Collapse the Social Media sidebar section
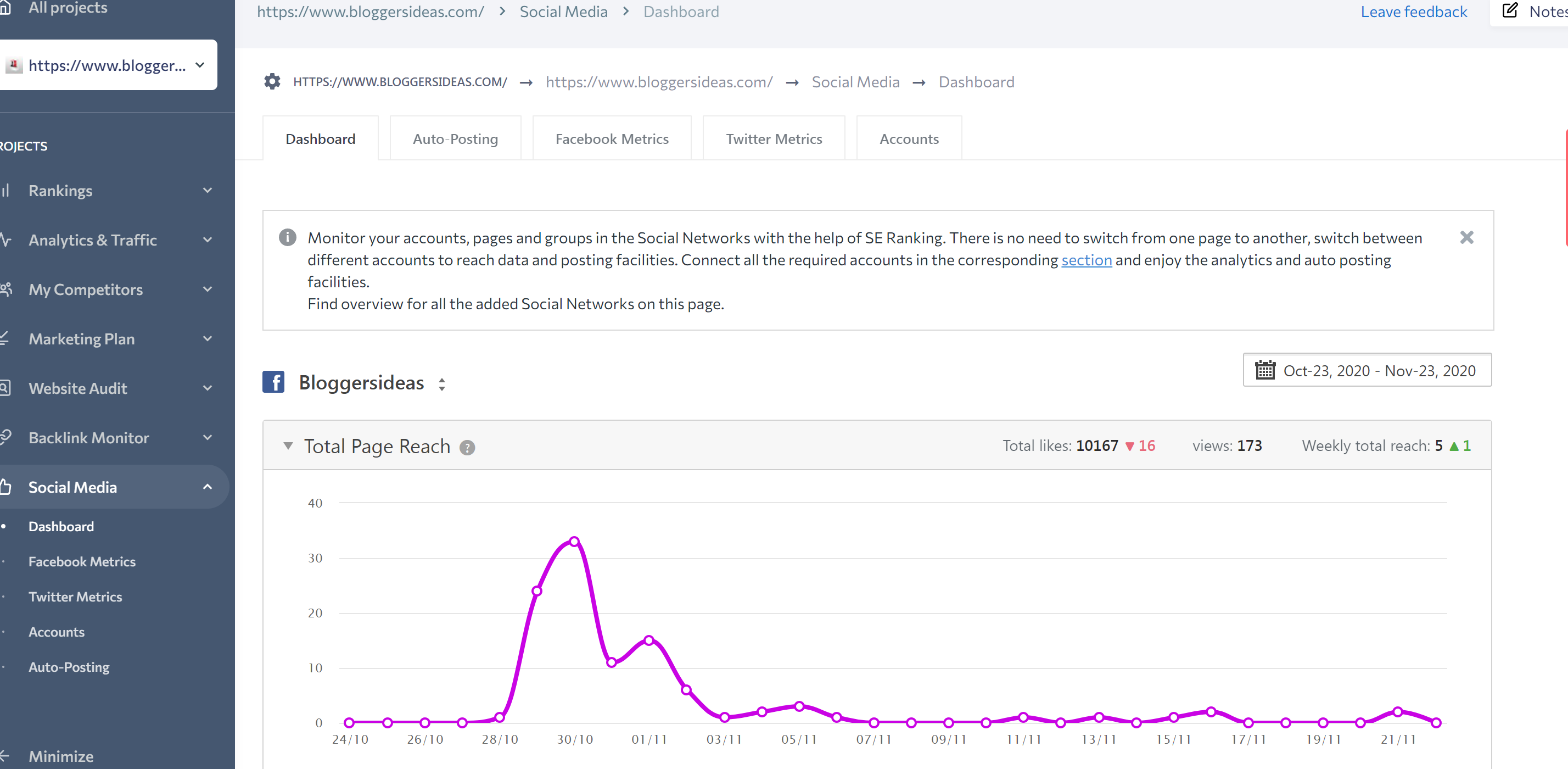The height and width of the screenshot is (769, 1568). [208, 487]
